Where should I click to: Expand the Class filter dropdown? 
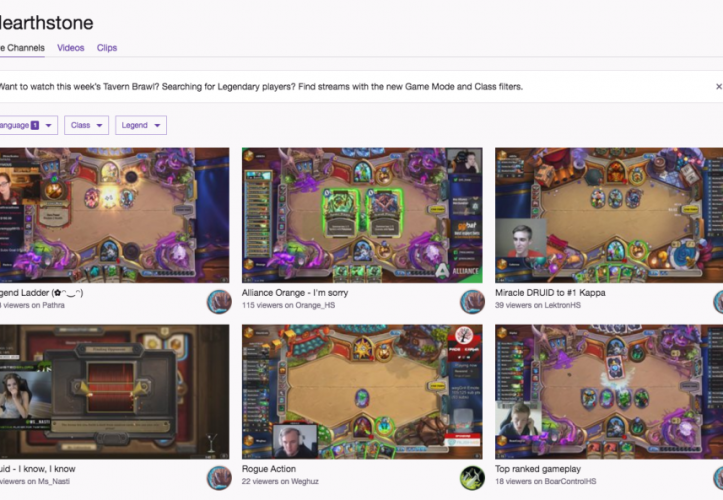86,125
